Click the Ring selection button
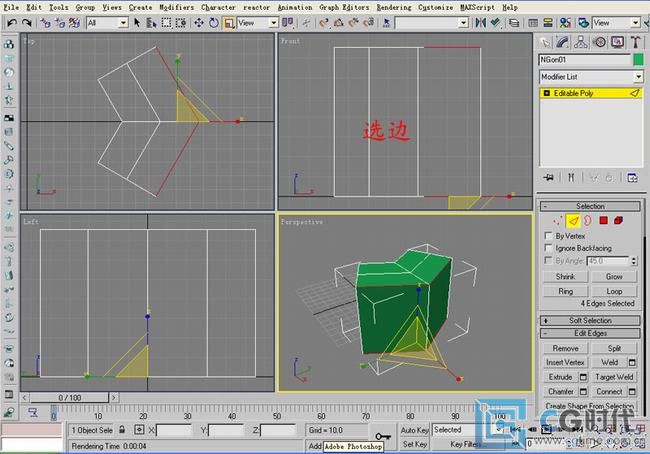 [x=565, y=291]
